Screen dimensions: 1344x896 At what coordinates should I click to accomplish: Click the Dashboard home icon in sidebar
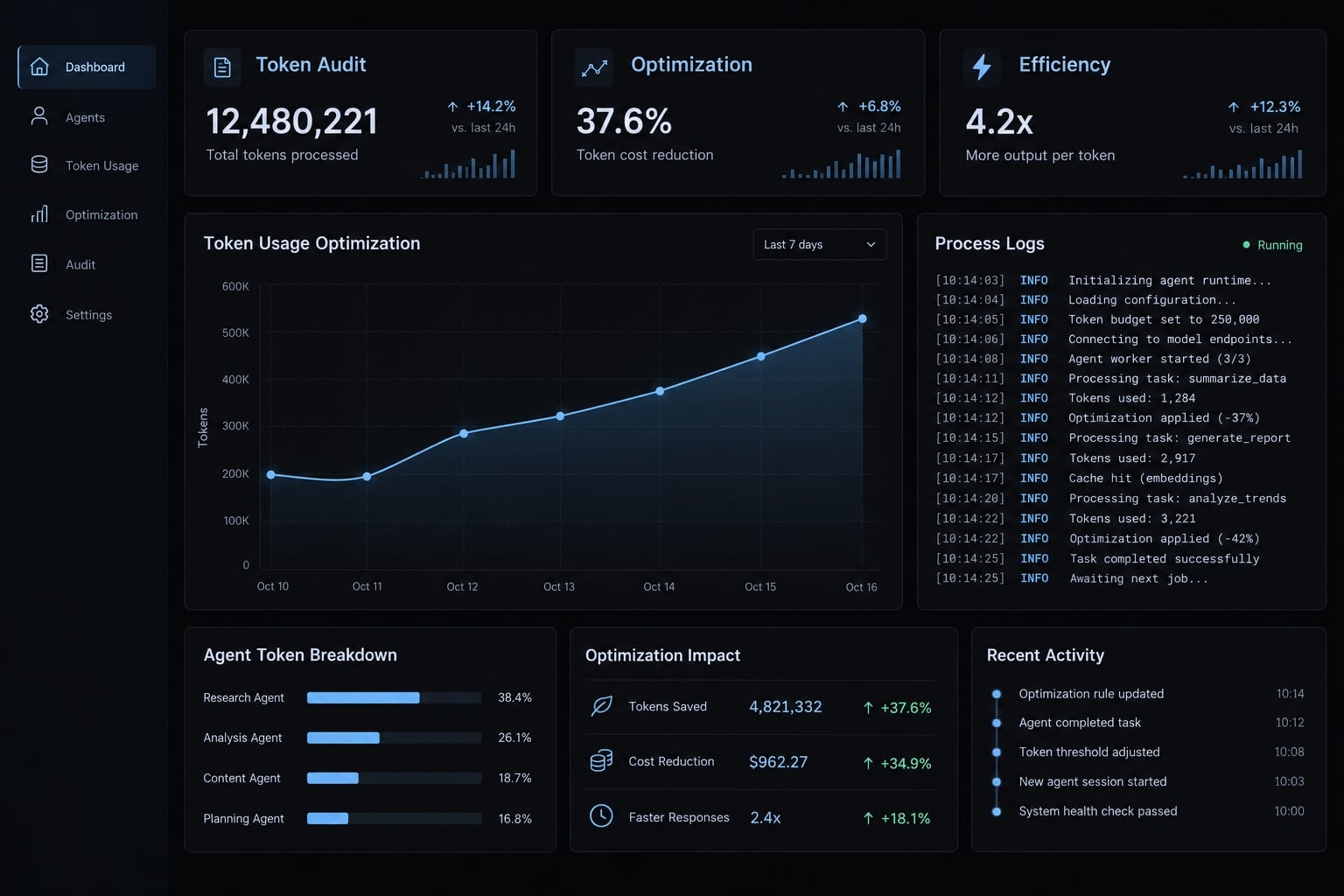(39, 66)
